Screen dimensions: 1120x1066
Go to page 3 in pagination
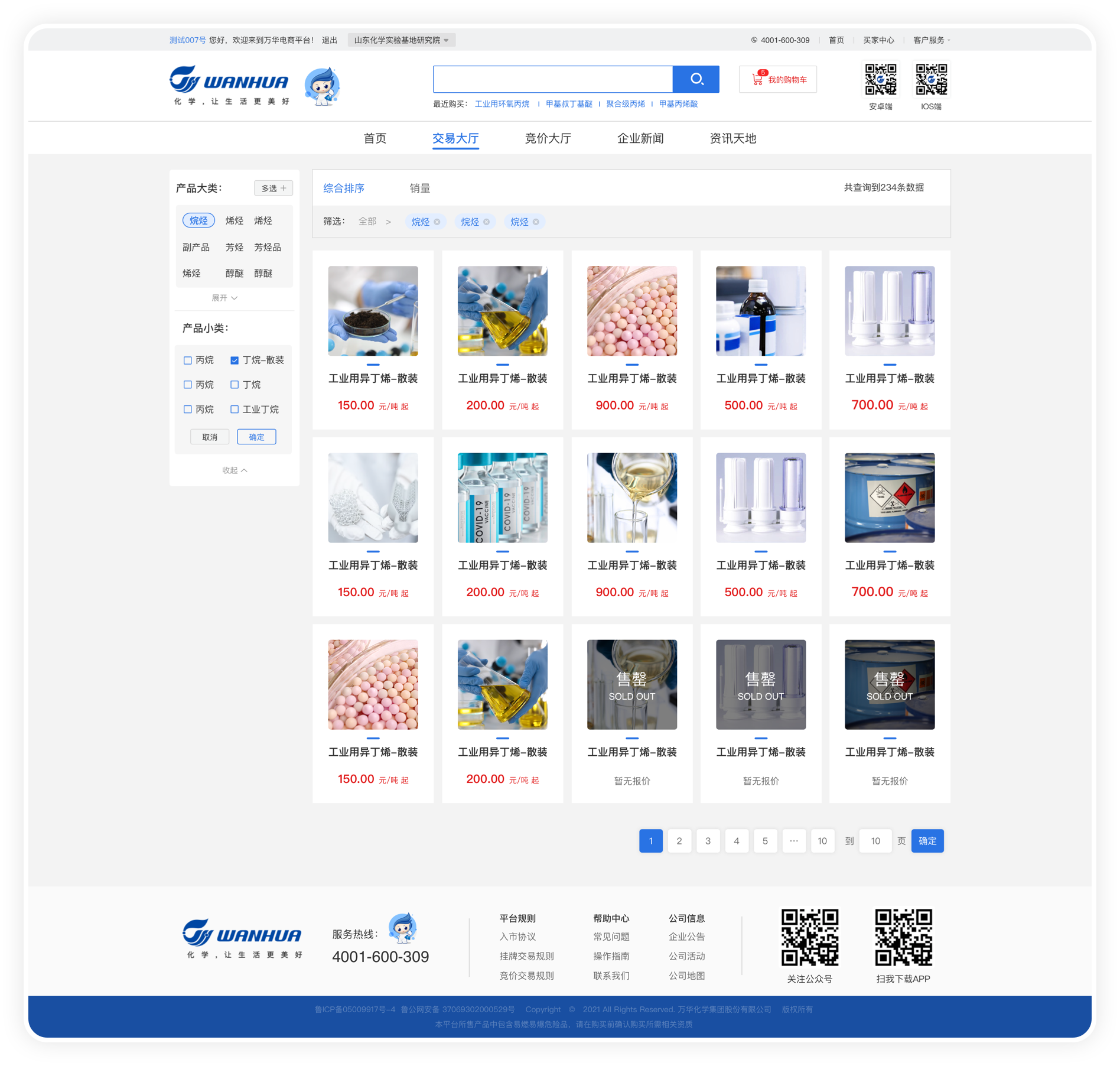708,841
